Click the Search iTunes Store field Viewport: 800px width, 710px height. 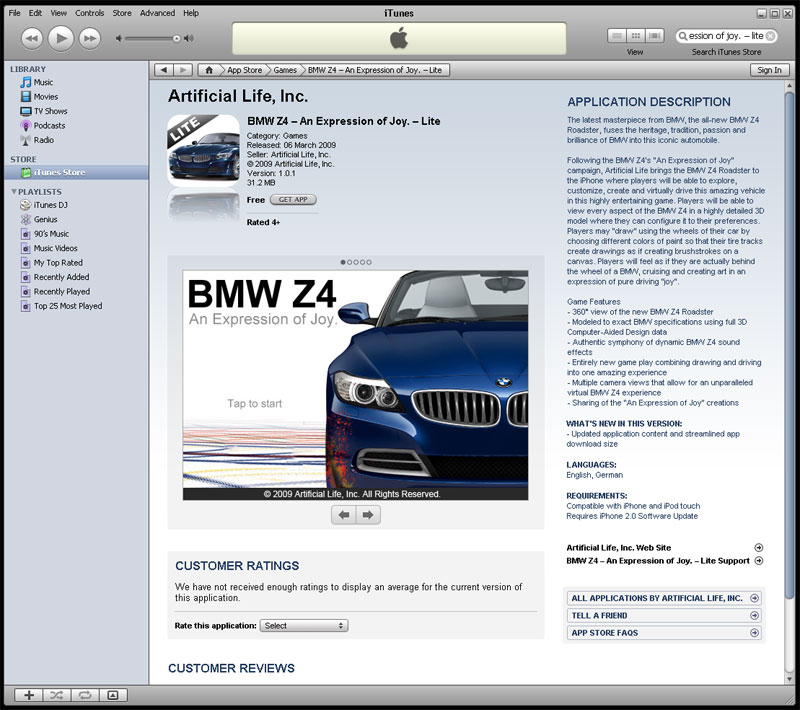tap(726, 36)
